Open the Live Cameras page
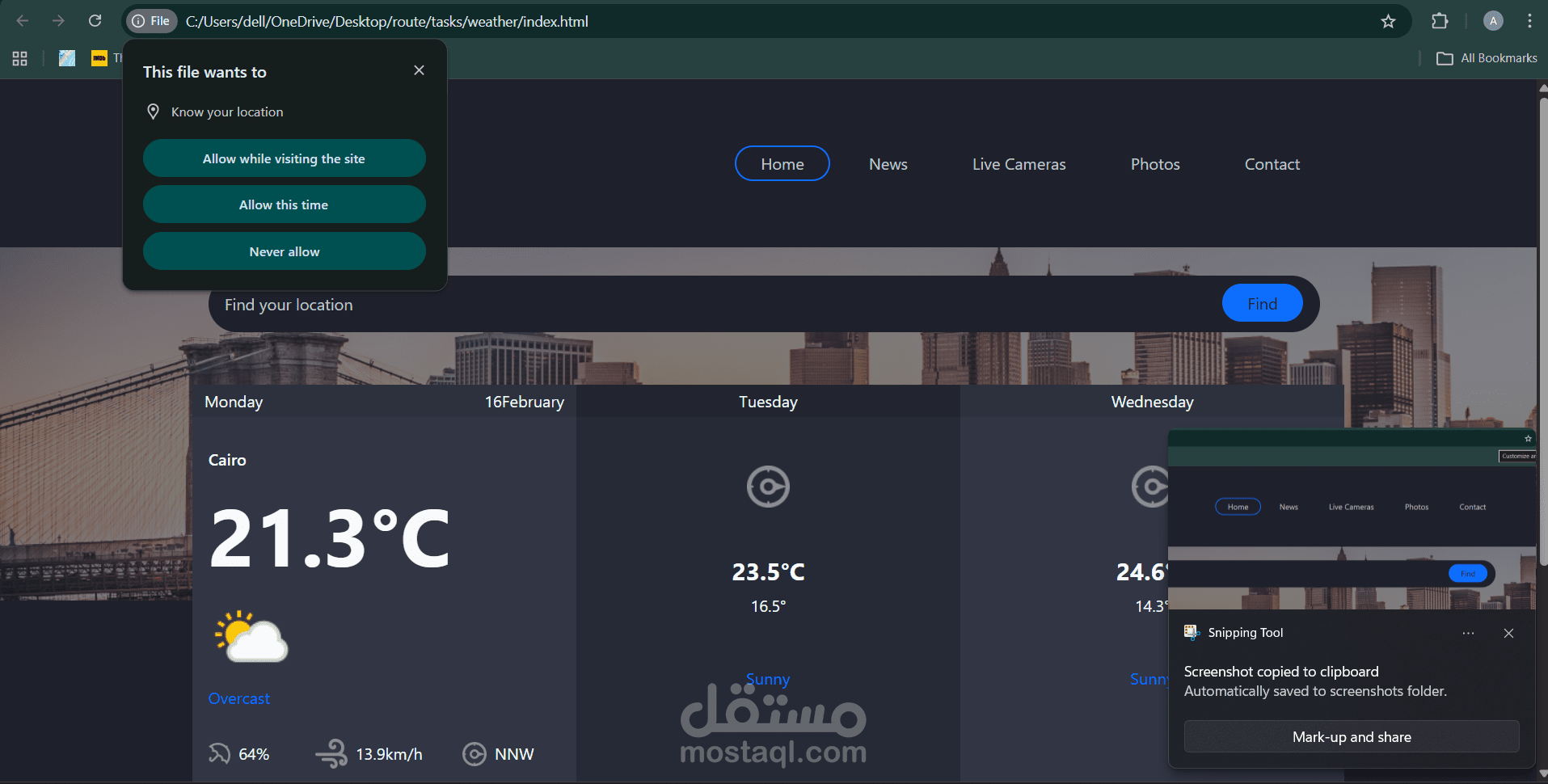 (1019, 163)
